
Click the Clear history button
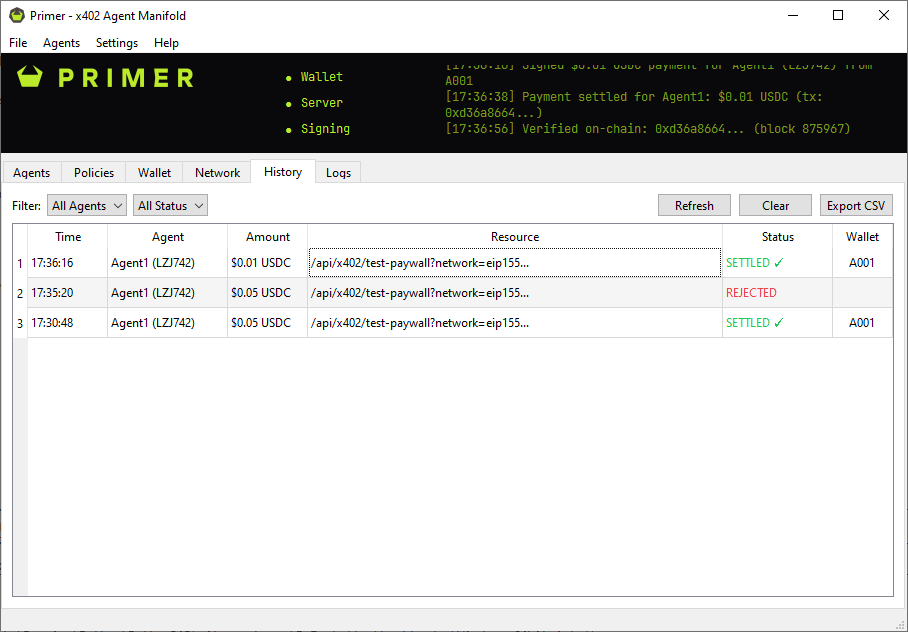coord(775,206)
